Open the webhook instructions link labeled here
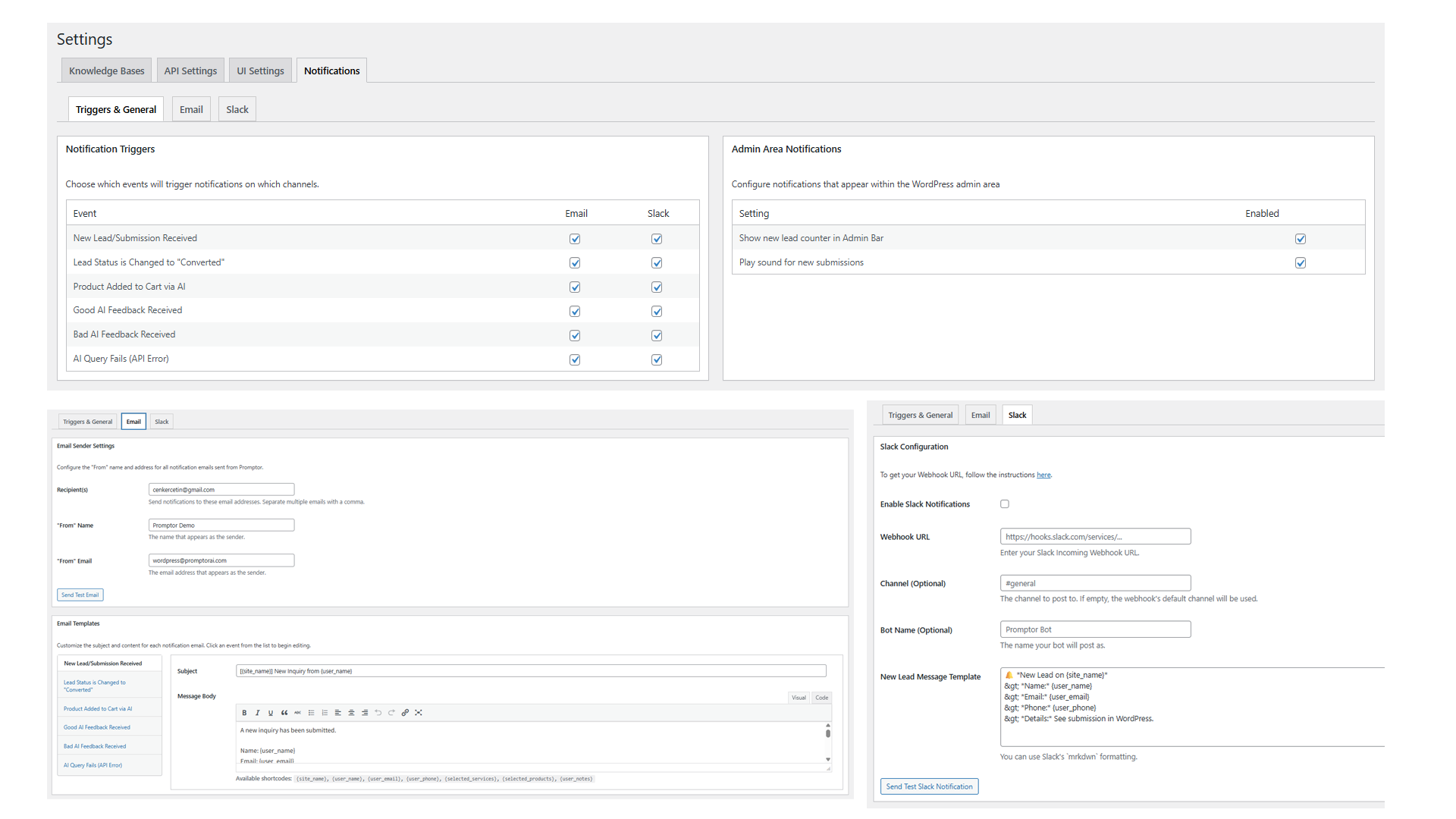Screen dimensions: 1456x819 [x=1043, y=474]
